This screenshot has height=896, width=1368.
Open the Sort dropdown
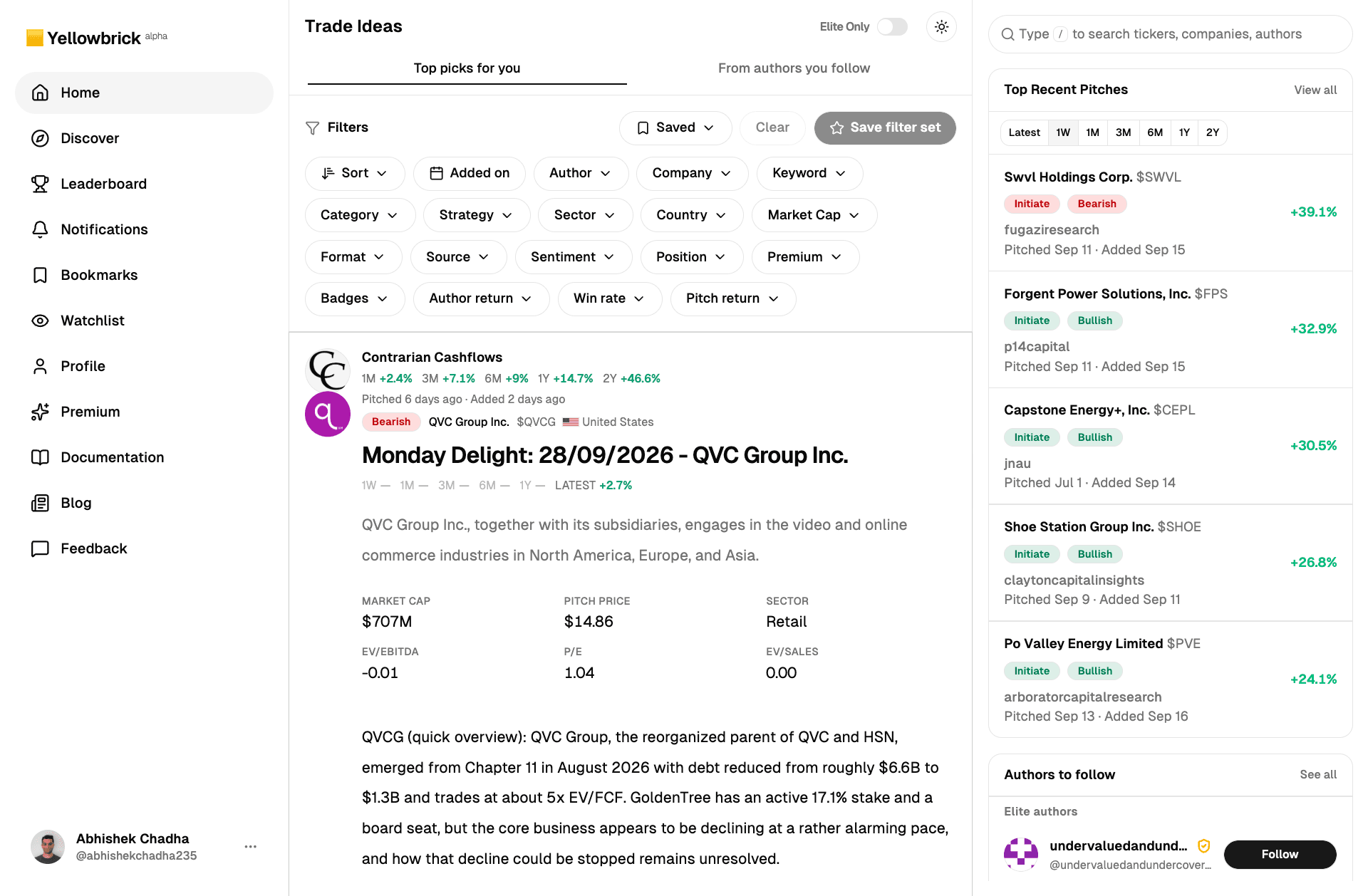[x=355, y=173]
